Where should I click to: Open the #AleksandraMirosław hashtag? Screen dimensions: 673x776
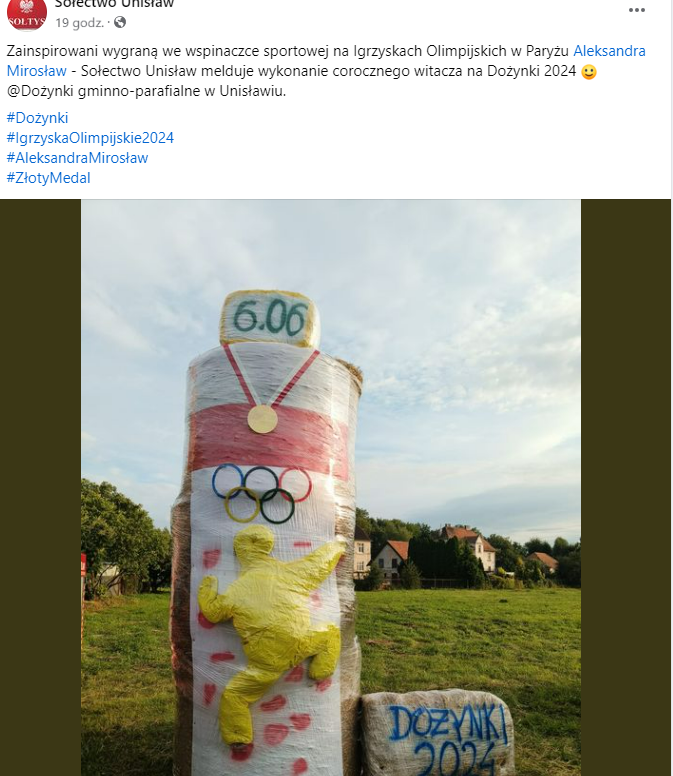77,158
